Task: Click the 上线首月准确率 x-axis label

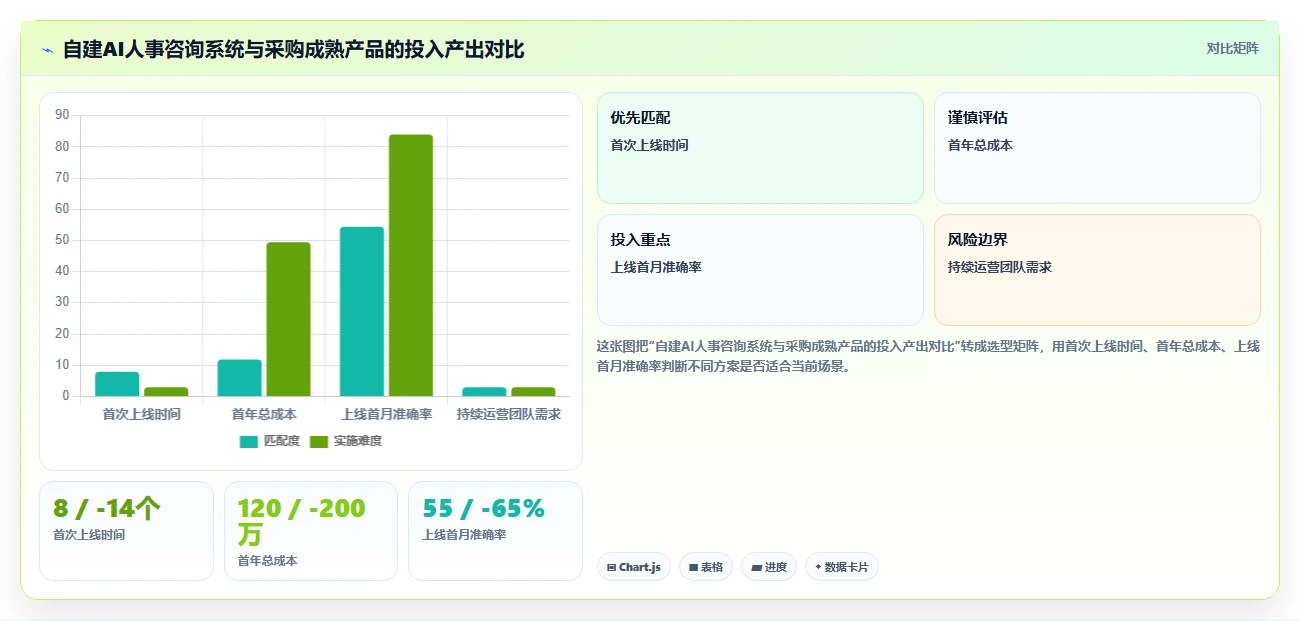Action: 386,414
